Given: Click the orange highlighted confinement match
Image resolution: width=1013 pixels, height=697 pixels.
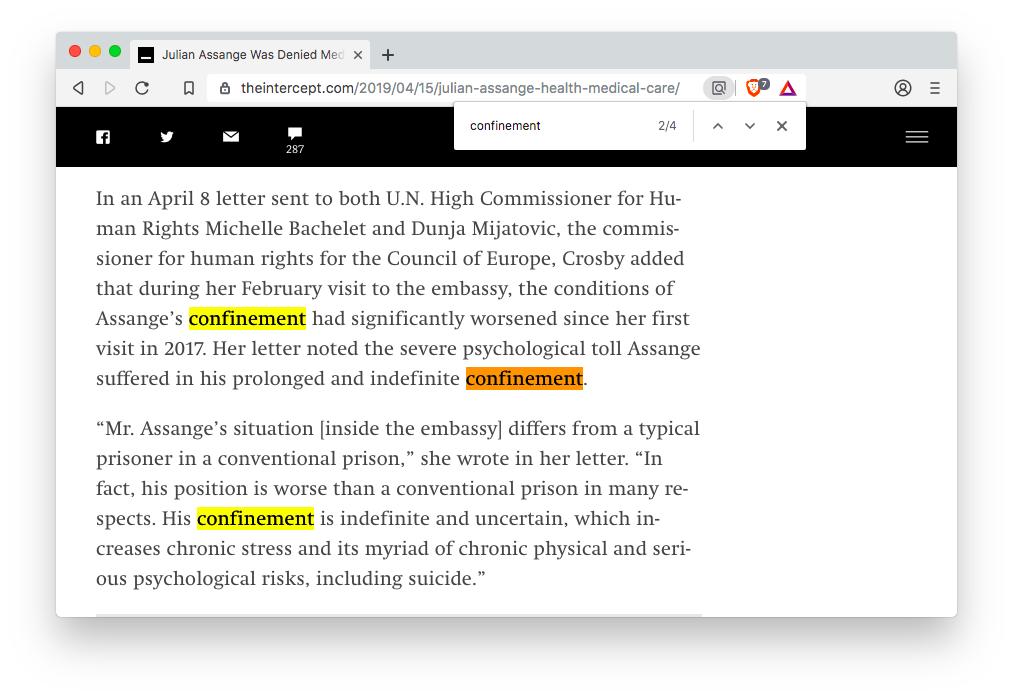Looking at the screenshot, I should 524,379.
